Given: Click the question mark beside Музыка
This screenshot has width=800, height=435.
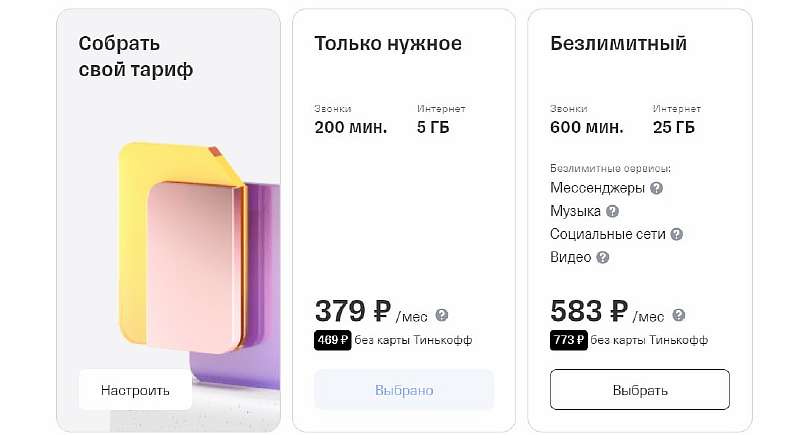Looking at the screenshot, I should tap(613, 211).
